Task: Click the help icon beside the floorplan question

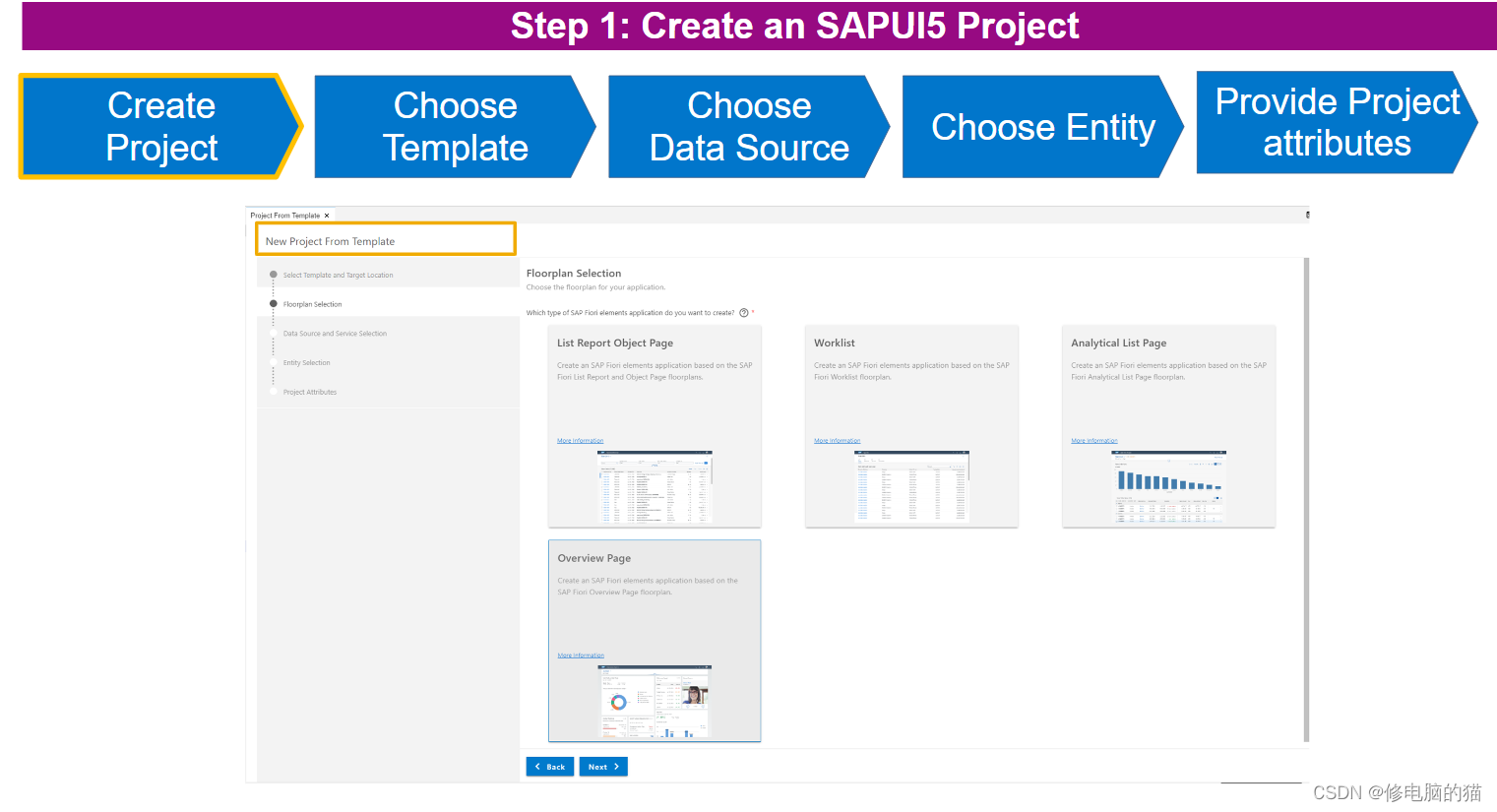Action: click(744, 313)
